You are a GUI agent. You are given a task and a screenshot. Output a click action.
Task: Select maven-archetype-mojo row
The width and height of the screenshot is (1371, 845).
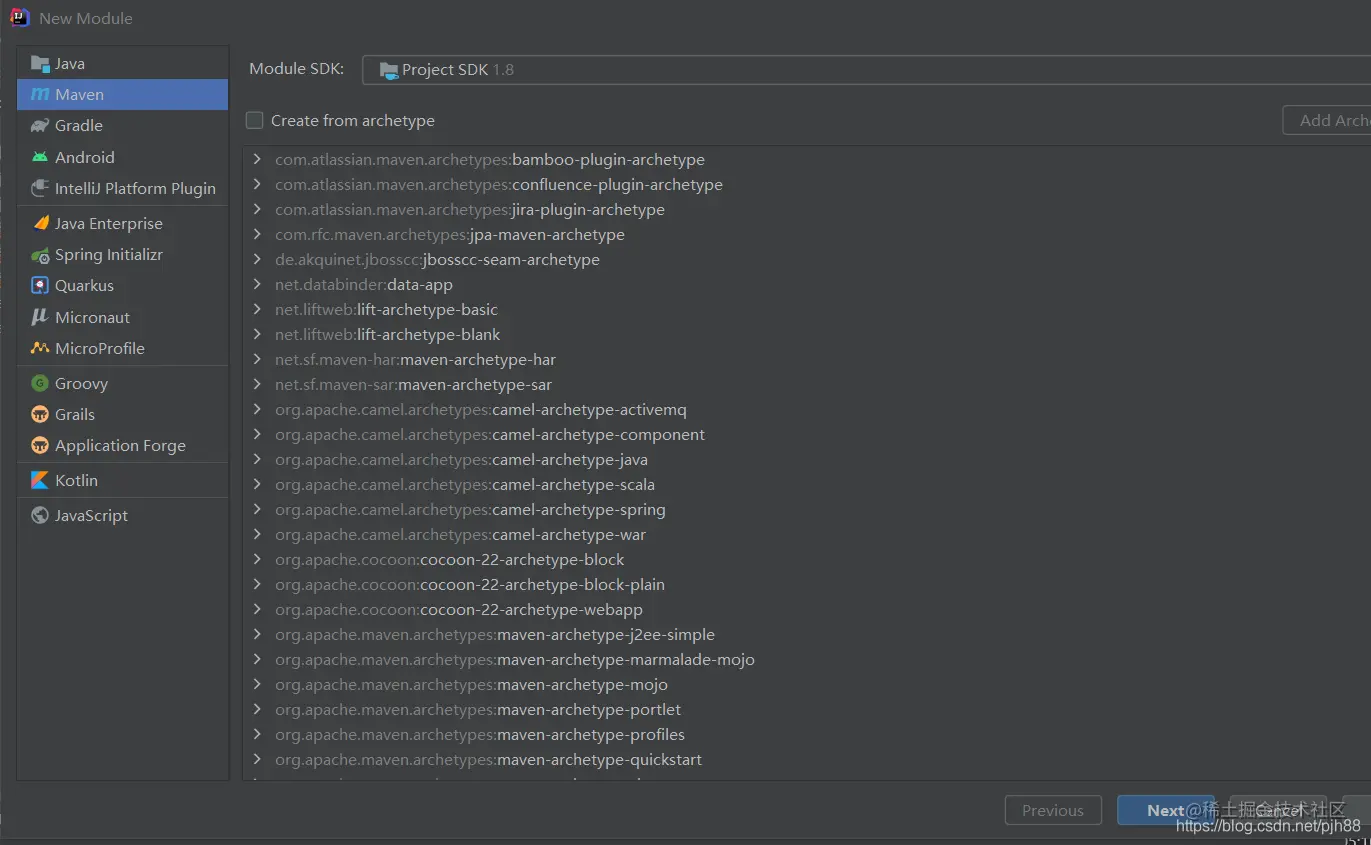coord(806,684)
